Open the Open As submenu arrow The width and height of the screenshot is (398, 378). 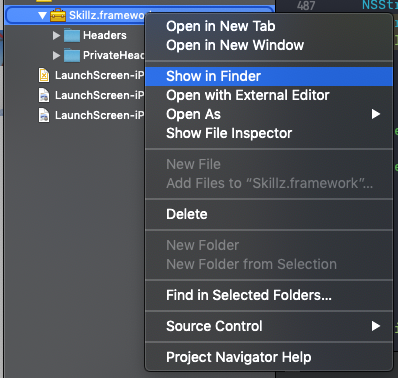(376, 114)
